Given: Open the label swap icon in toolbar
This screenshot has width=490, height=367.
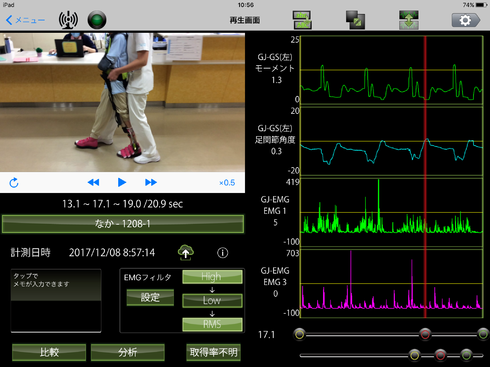Looking at the screenshot, I should click(x=302, y=20).
